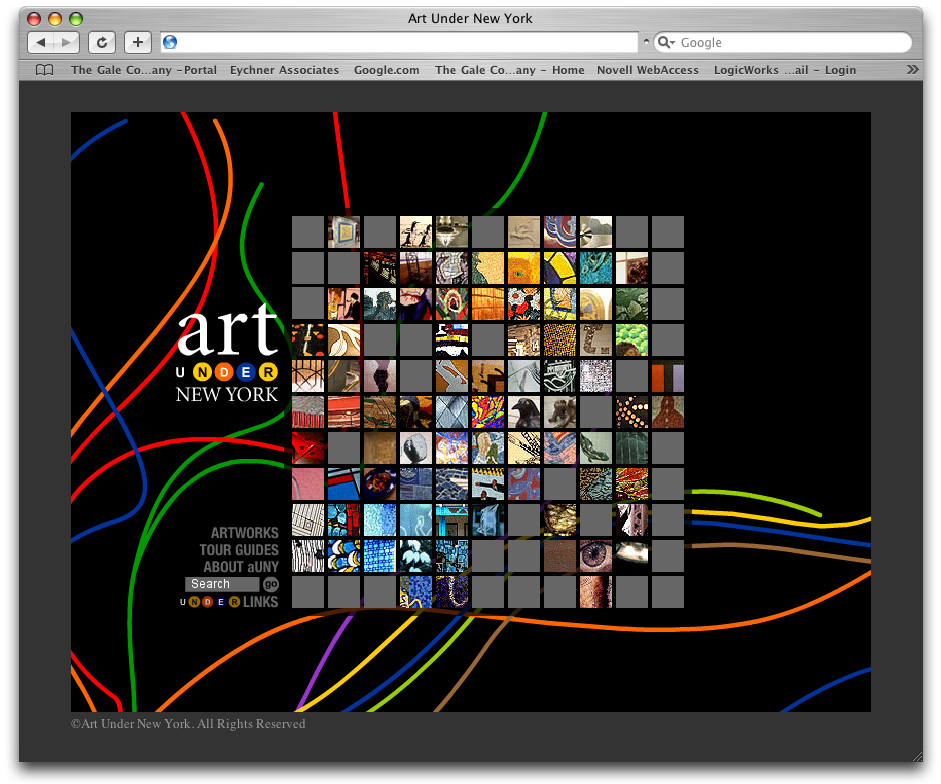Click the window resize grip corner
Screen dimensions: 941x784
[916, 756]
